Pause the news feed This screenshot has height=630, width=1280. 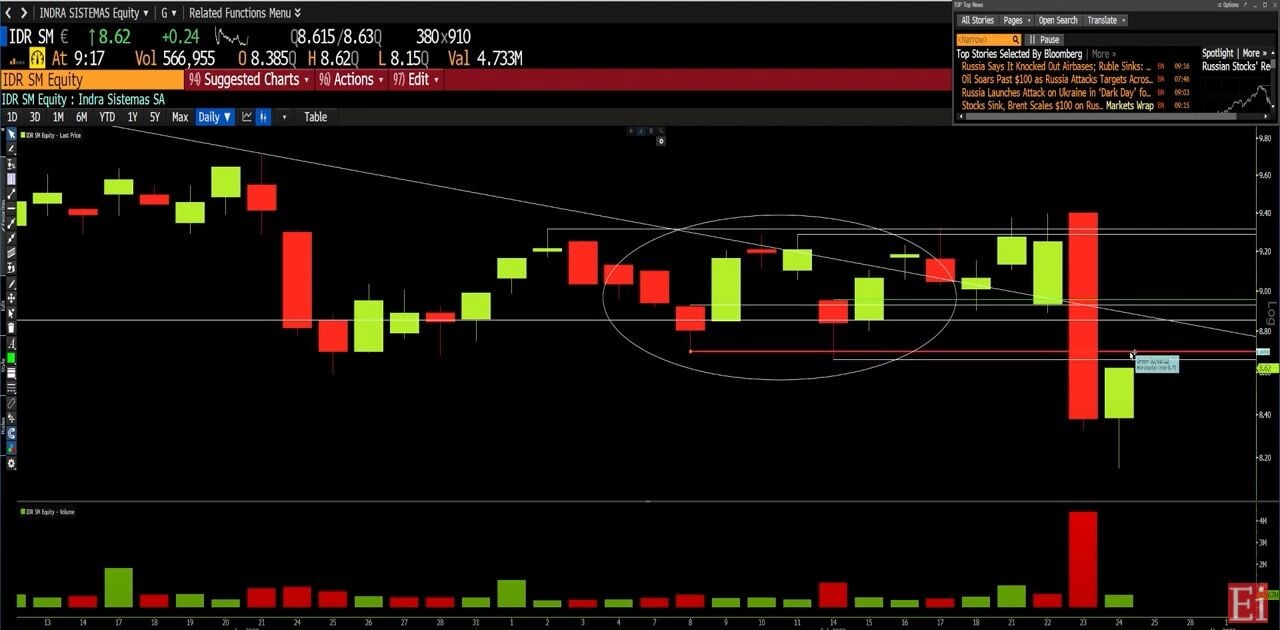1044,39
